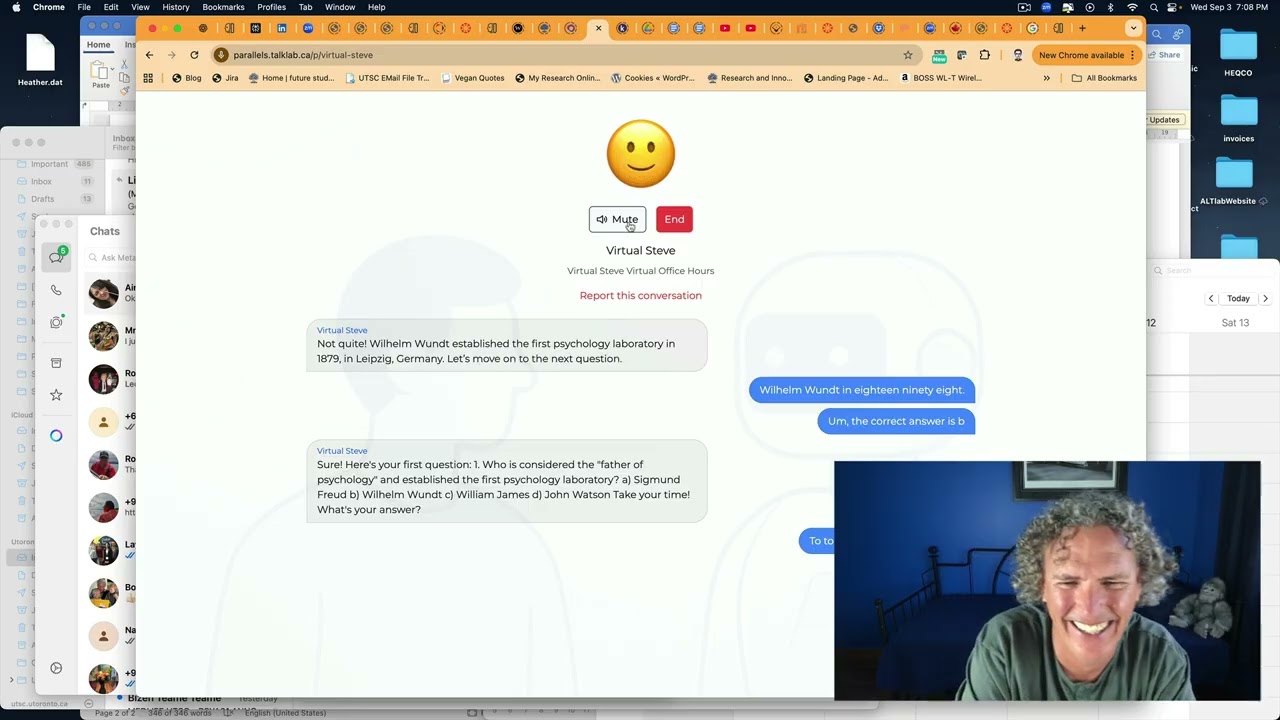The width and height of the screenshot is (1280, 720).
Task: Click the Paste button in Word
Action: 100,75
